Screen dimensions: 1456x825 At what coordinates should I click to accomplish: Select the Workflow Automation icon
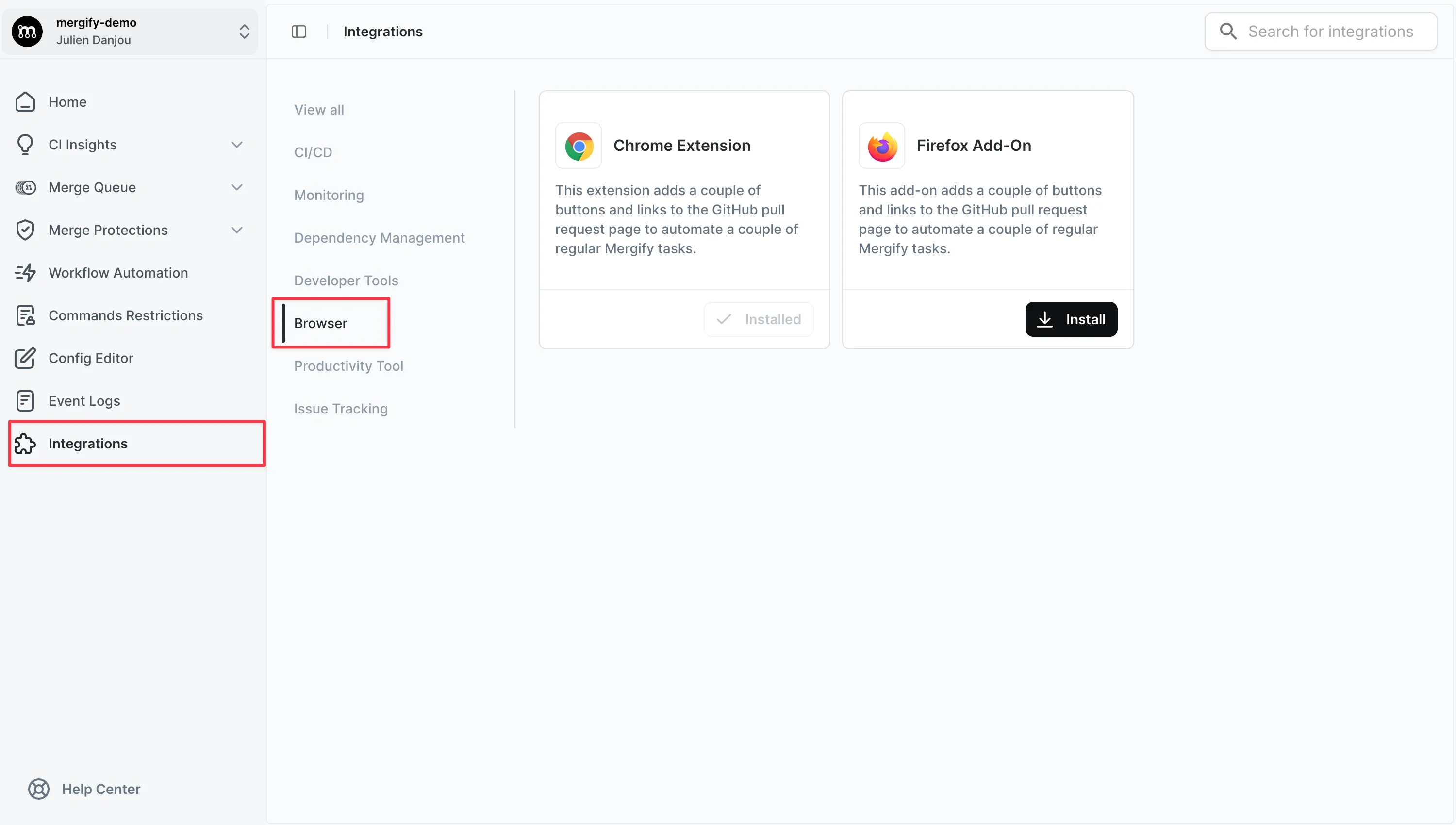(25, 273)
